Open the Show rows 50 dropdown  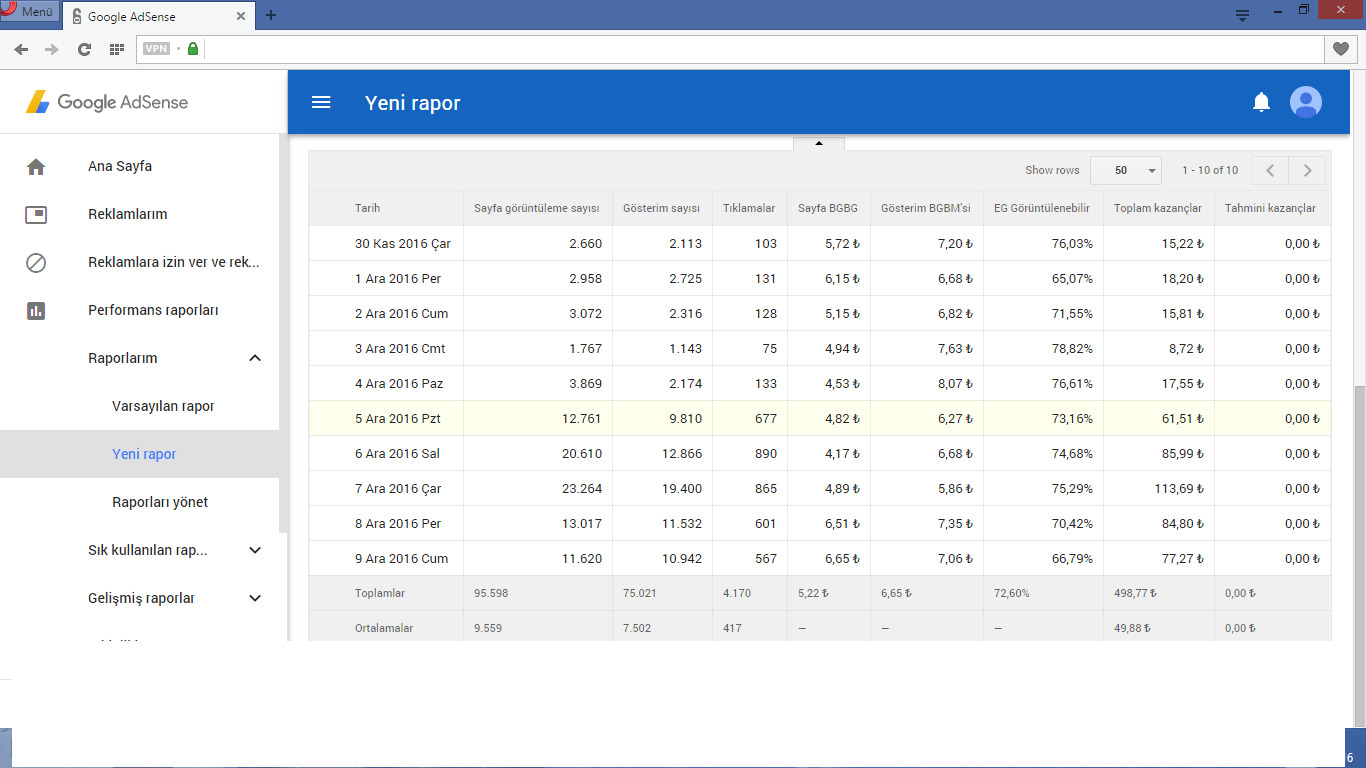pyautogui.click(x=1126, y=170)
